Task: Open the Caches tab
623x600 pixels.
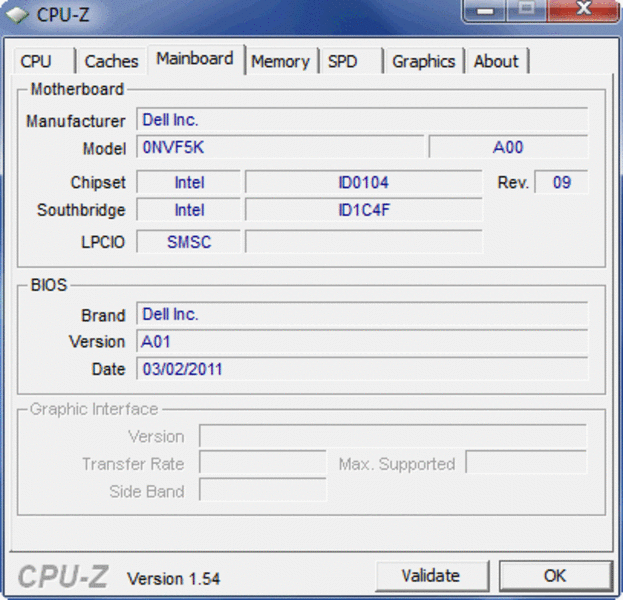Action: (112, 61)
